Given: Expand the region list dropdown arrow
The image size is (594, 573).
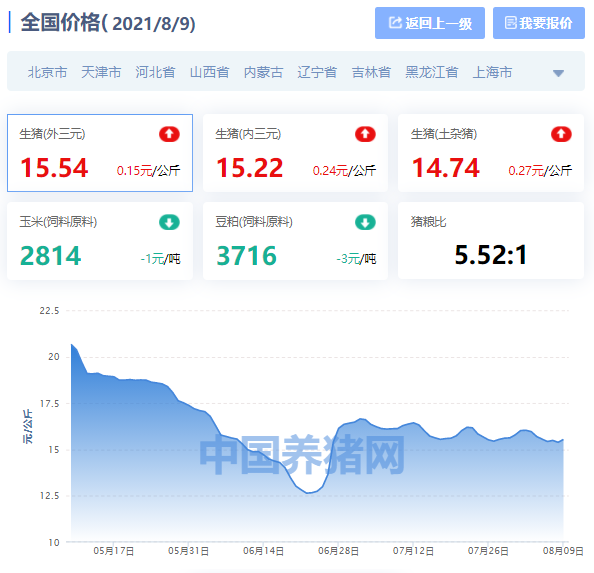Looking at the screenshot, I should (x=558, y=73).
